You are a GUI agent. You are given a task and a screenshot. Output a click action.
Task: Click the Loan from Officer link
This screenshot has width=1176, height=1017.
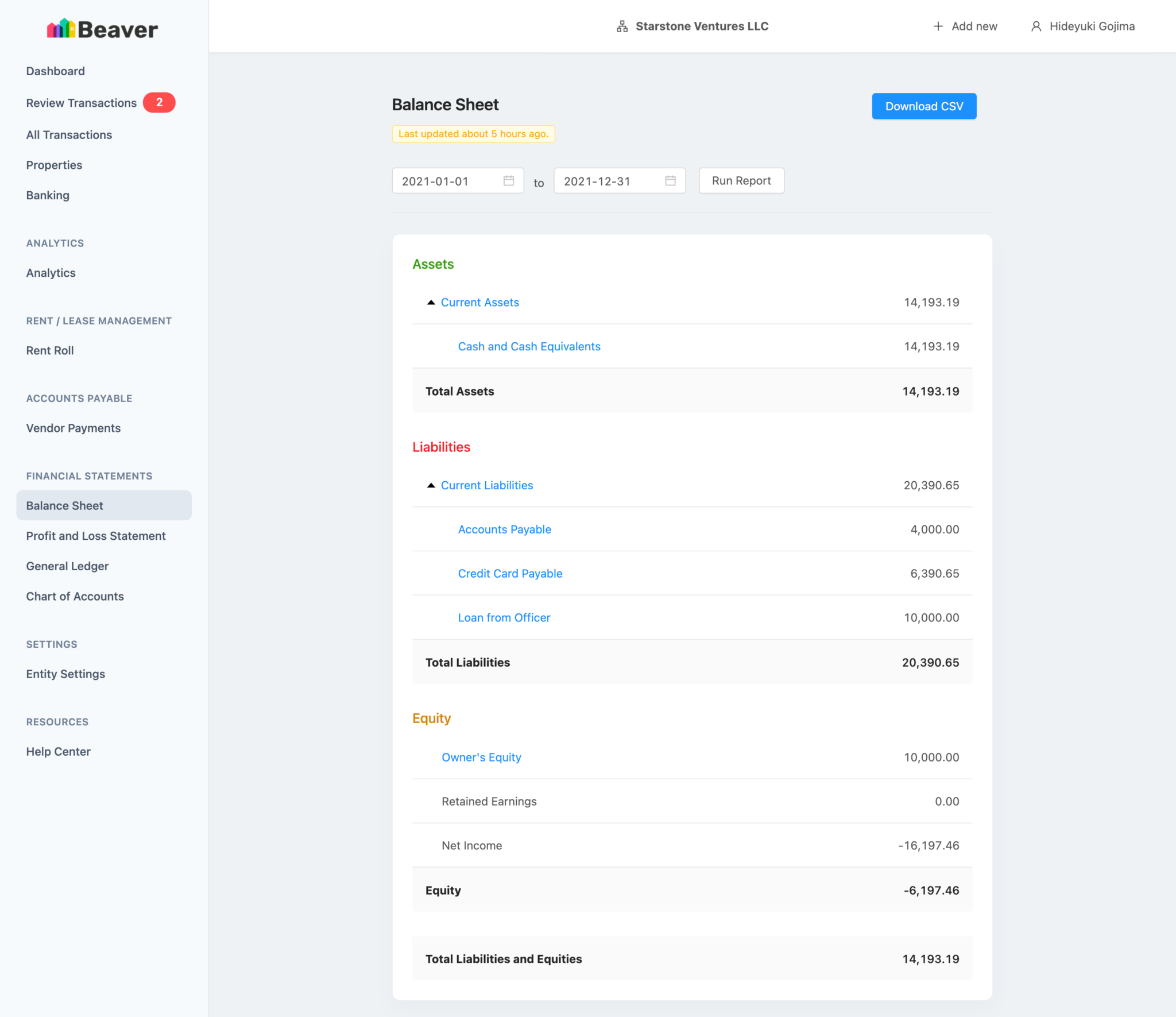tap(504, 618)
